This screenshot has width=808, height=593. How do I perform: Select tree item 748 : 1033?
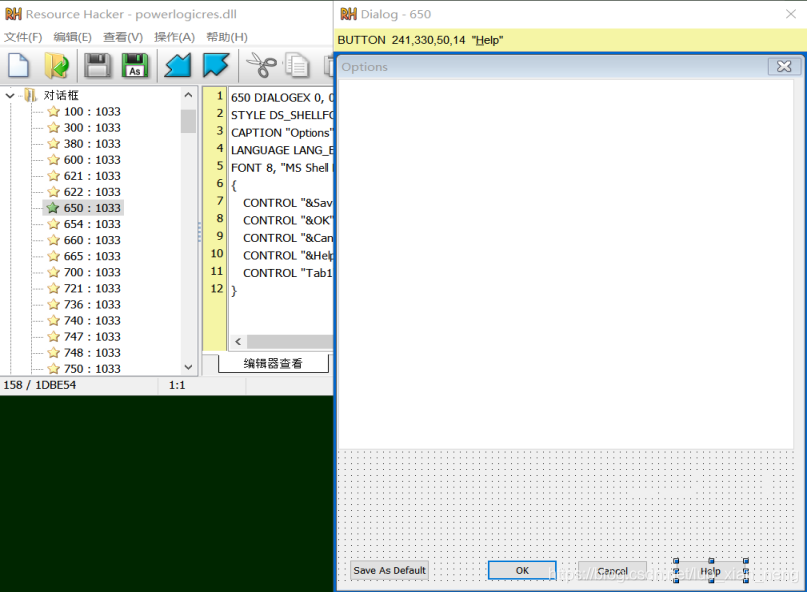(92, 352)
